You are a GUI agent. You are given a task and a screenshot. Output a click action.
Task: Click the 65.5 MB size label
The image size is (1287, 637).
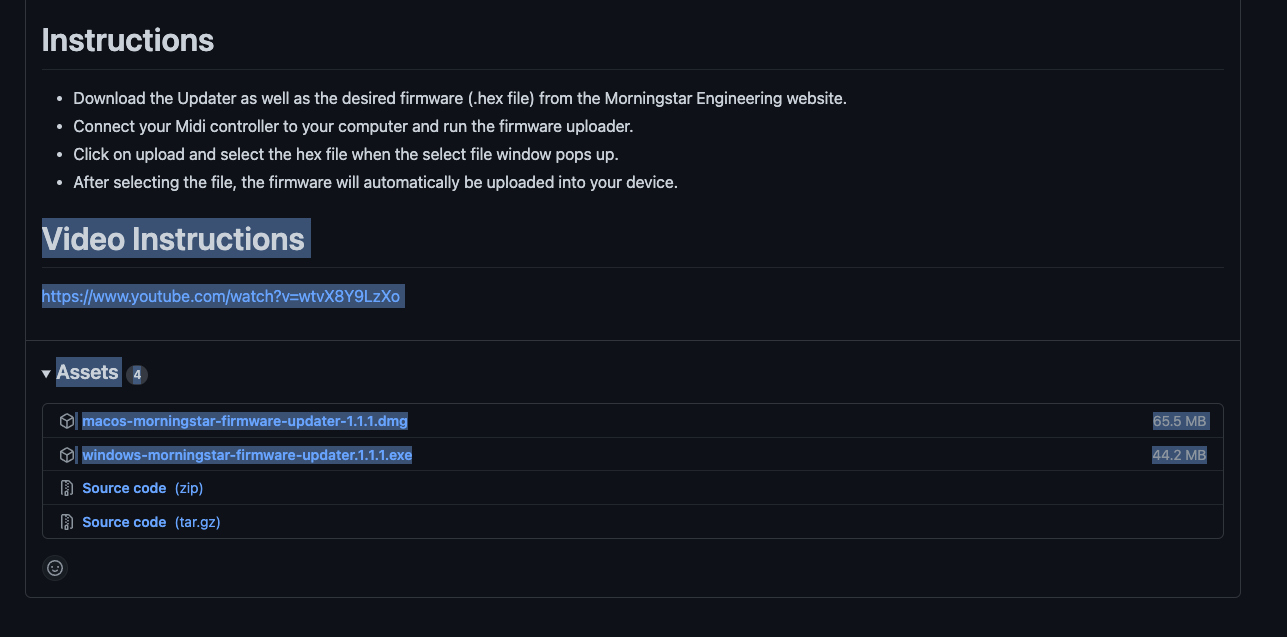tap(1180, 420)
